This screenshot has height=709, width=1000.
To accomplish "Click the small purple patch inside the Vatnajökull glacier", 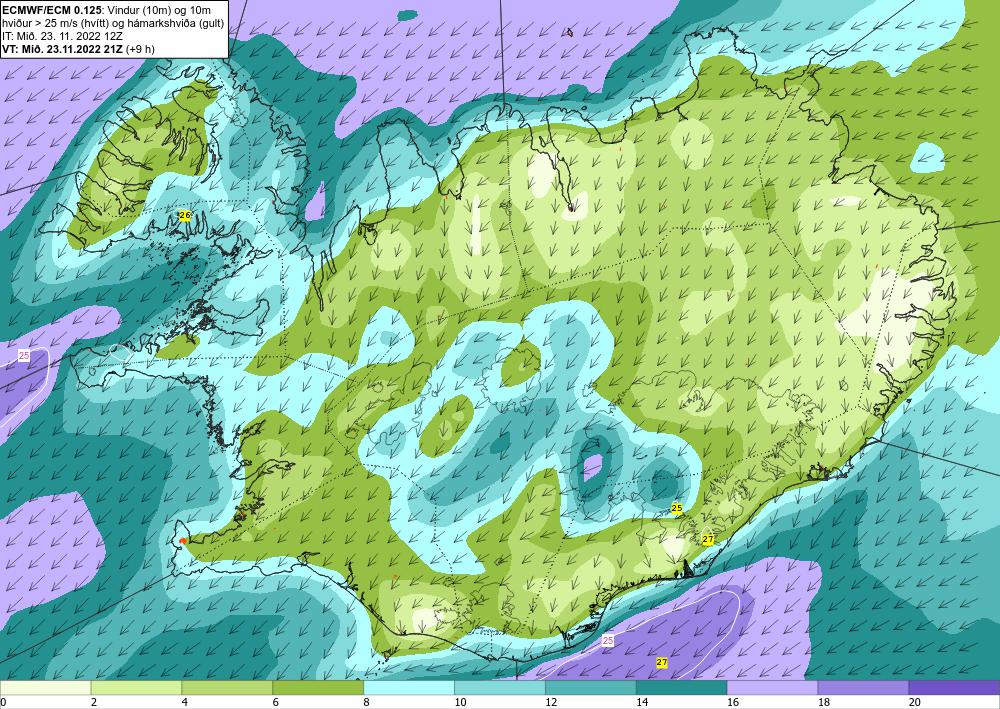I will tap(592, 467).
